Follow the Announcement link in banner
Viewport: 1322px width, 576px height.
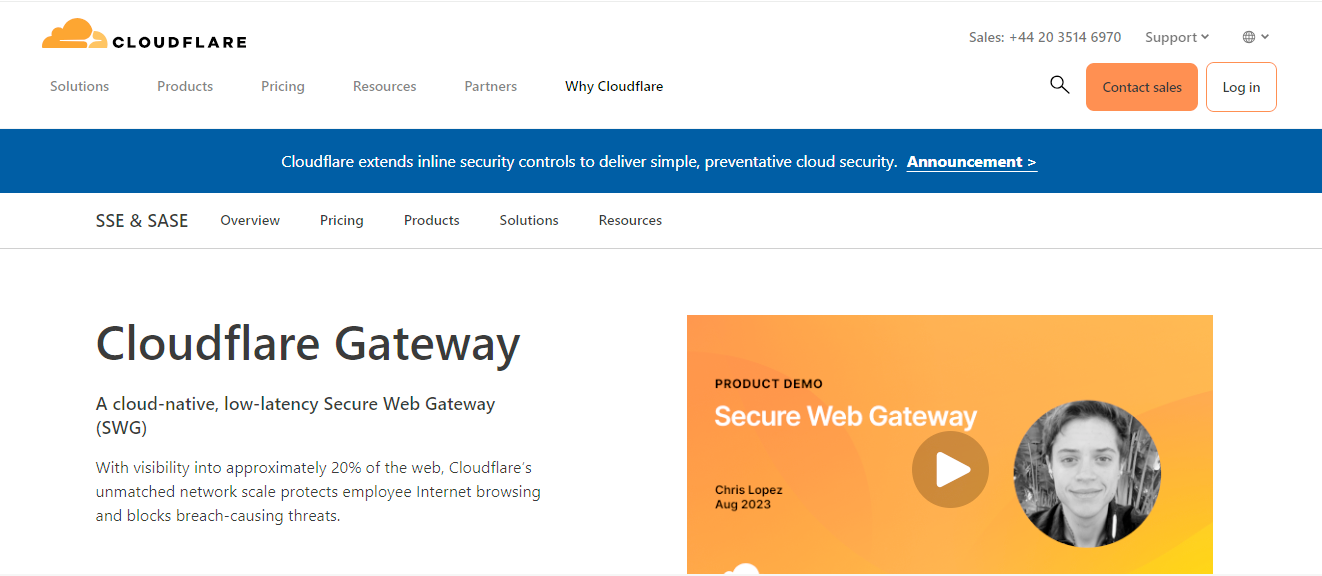click(x=971, y=162)
